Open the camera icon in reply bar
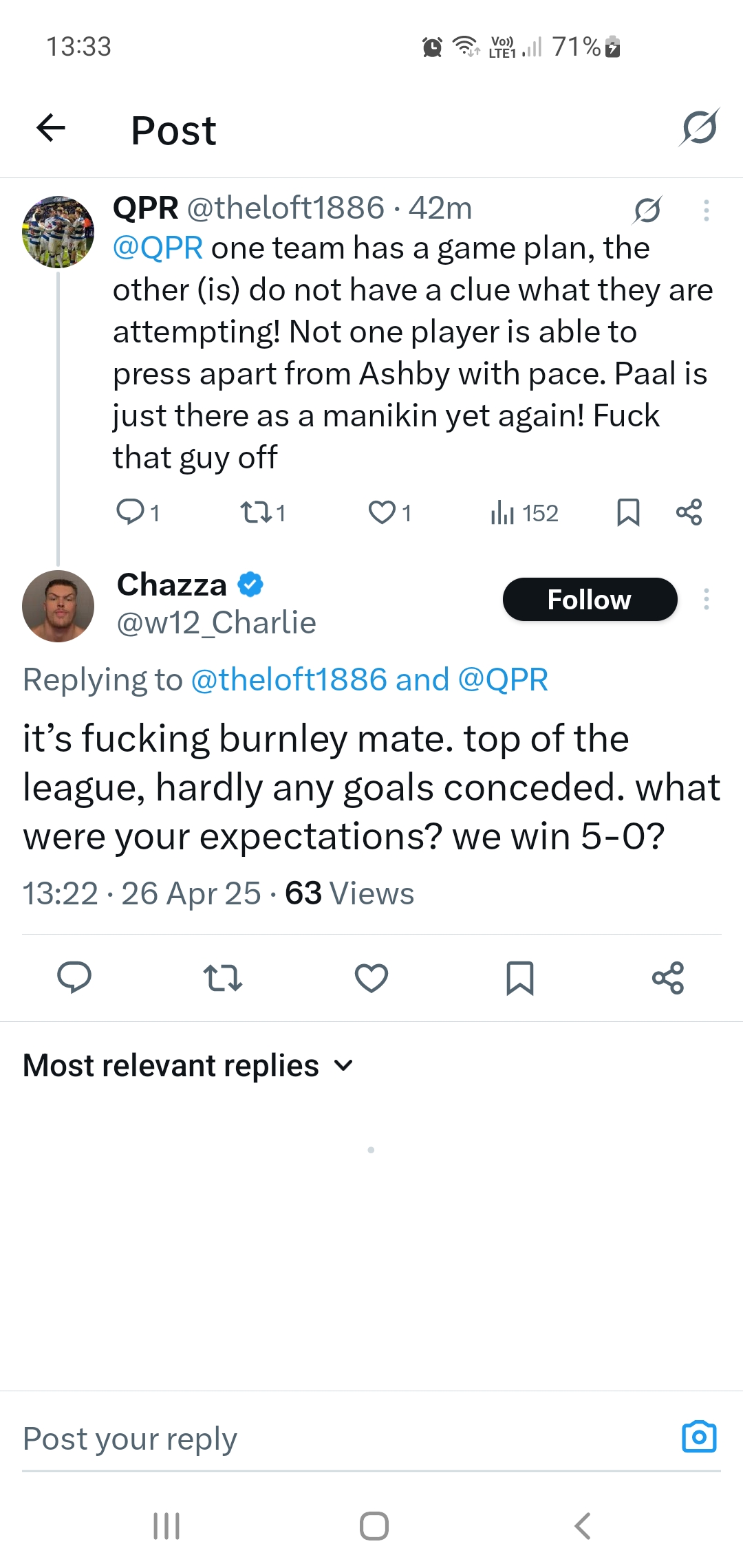The width and height of the screenshot is (743, 1568). (699, 1437)
